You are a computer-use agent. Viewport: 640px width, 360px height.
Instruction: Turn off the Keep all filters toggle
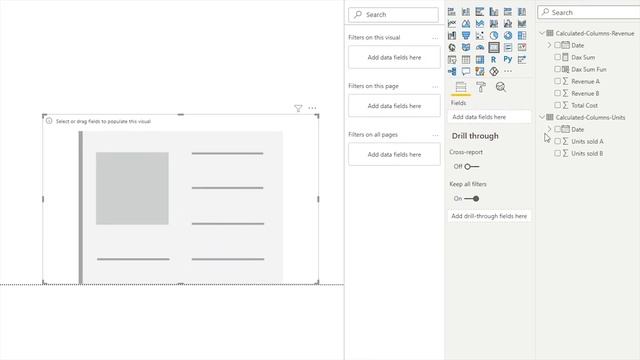(x=471, y=199)
